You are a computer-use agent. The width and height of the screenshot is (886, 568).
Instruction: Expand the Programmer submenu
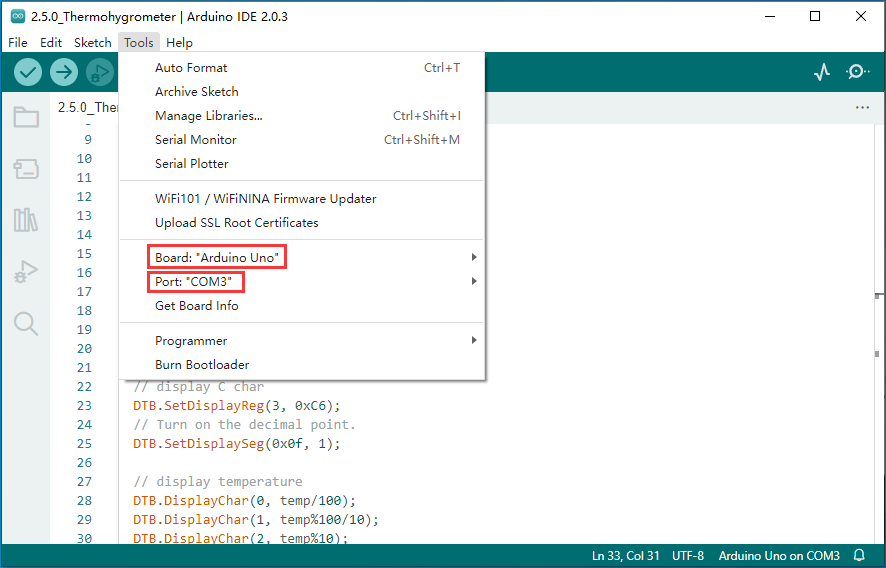pyautogui.click(x=302, y=341)
